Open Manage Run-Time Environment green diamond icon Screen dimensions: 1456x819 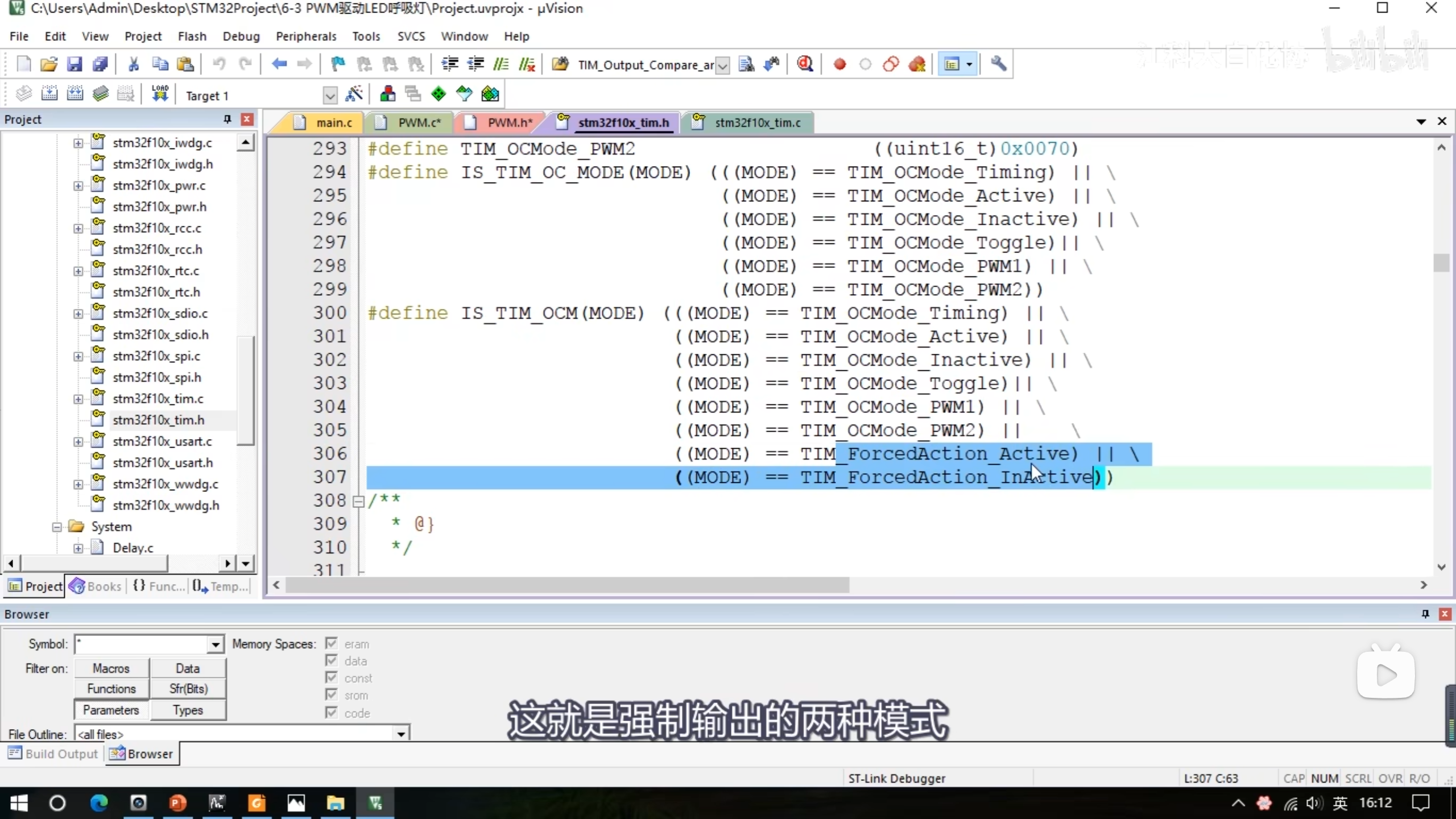(x=439, y=94)
